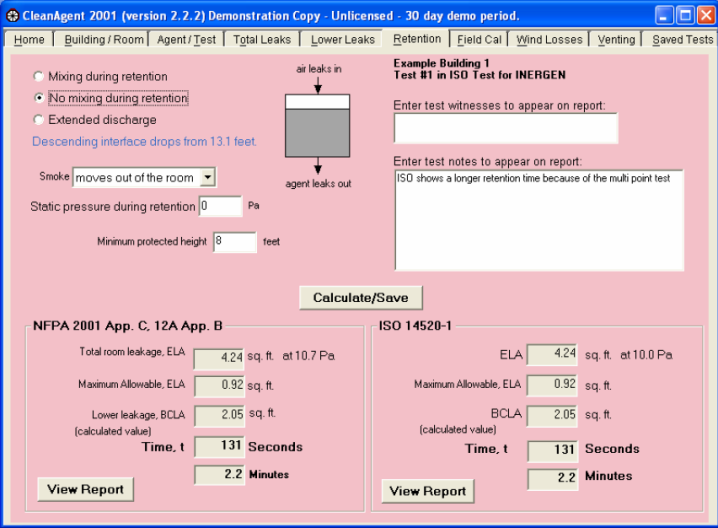Click the ISO BCLA value field
Image resolution: width=718 pixels, height=528 pixels.
[x=552, y=416]
